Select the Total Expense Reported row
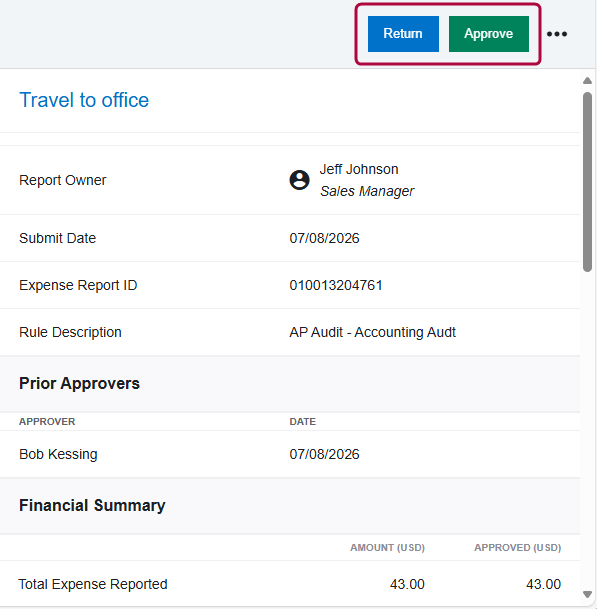The height and width of the screenshot is (609, 597). coord(290,584)
